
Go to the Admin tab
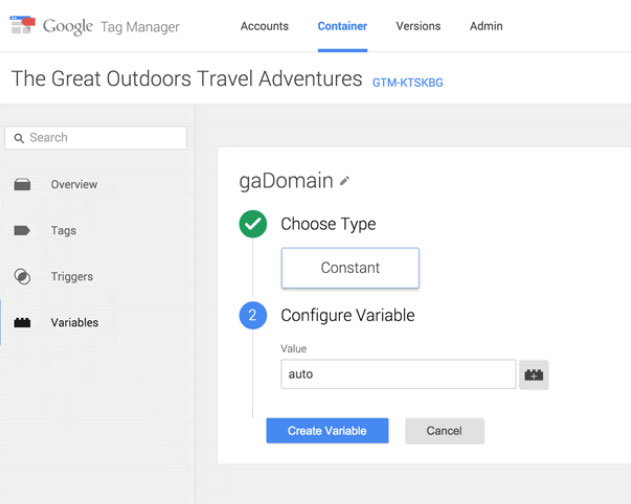click(486, 26)
